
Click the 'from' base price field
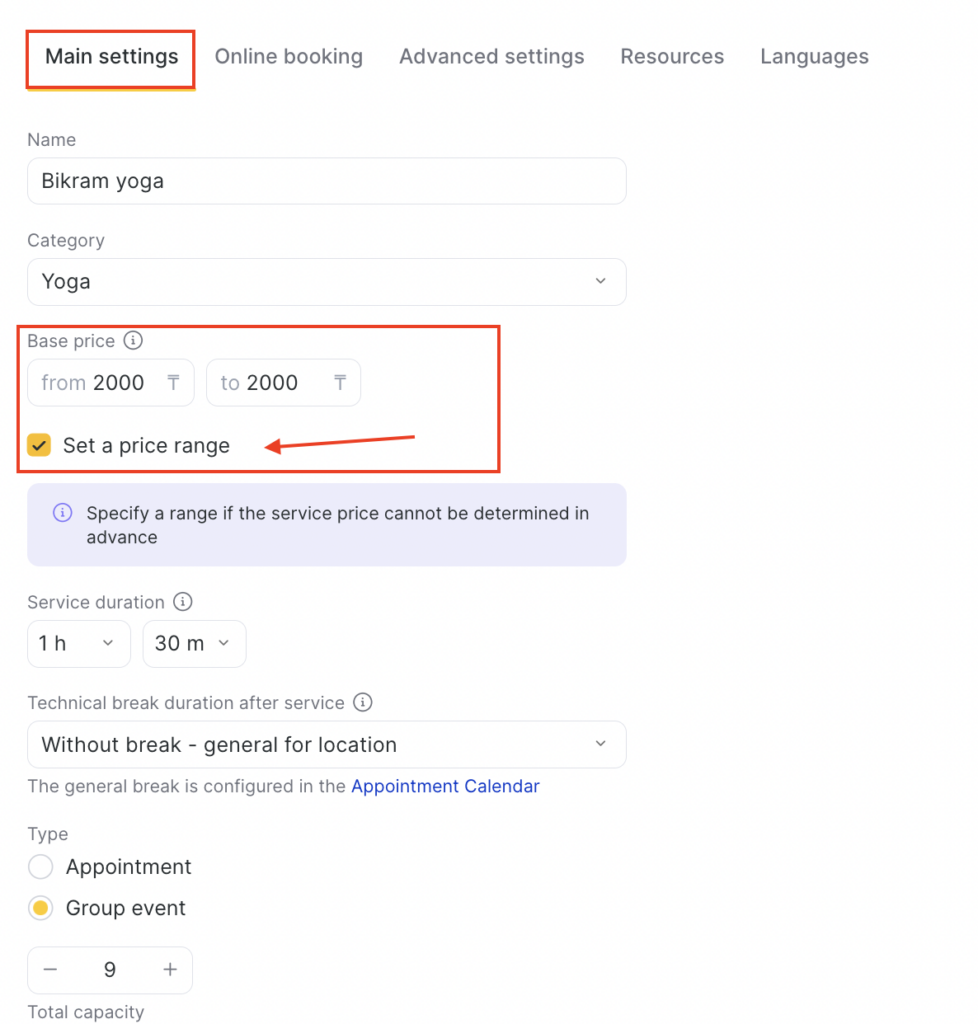[x=110, y=383]
